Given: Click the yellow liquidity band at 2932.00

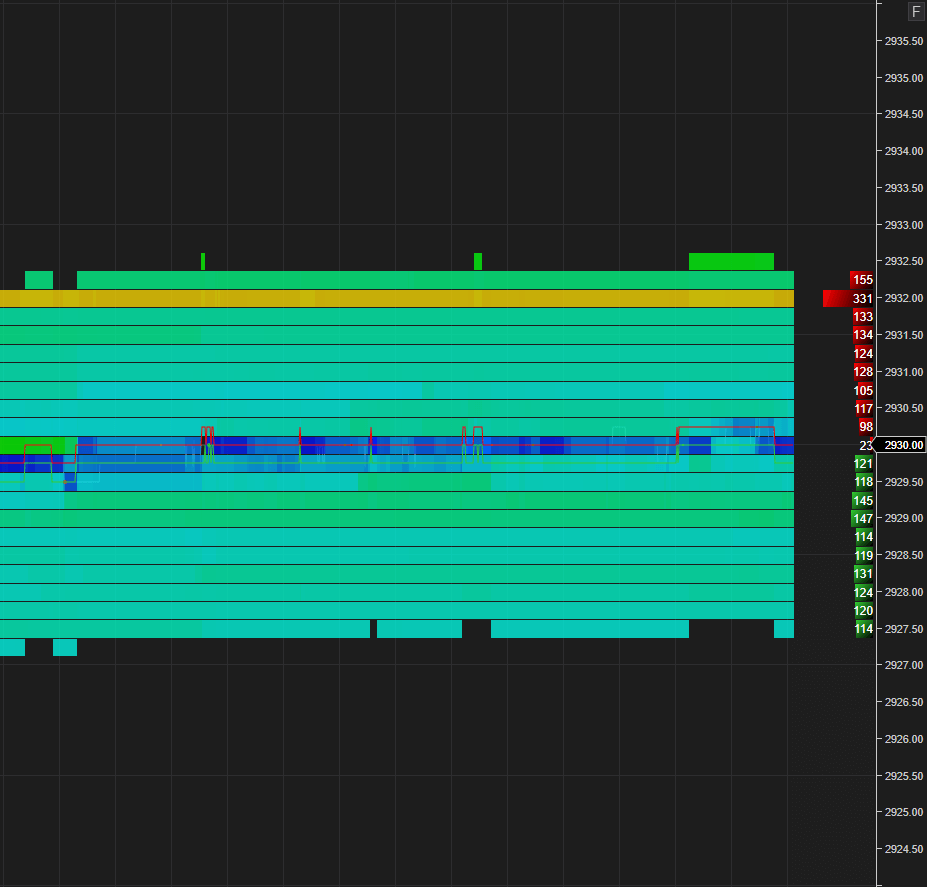Looking at the screenshot, I should [400, 298].
